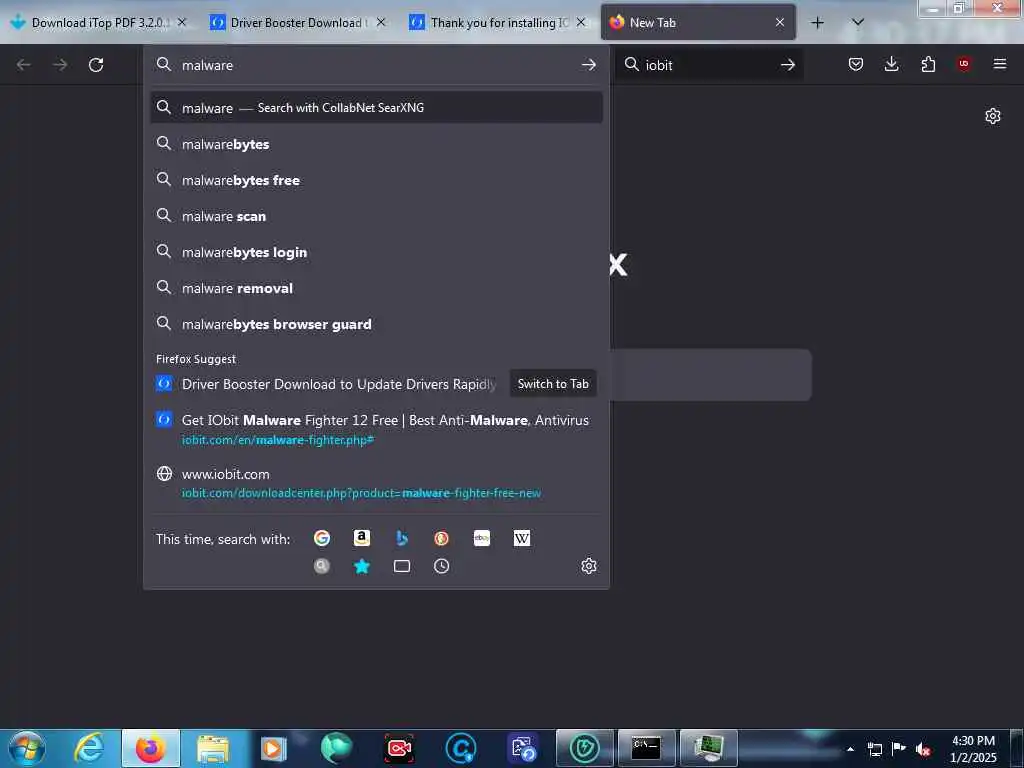Choose the malware scan suggestion

click(376, 216)
